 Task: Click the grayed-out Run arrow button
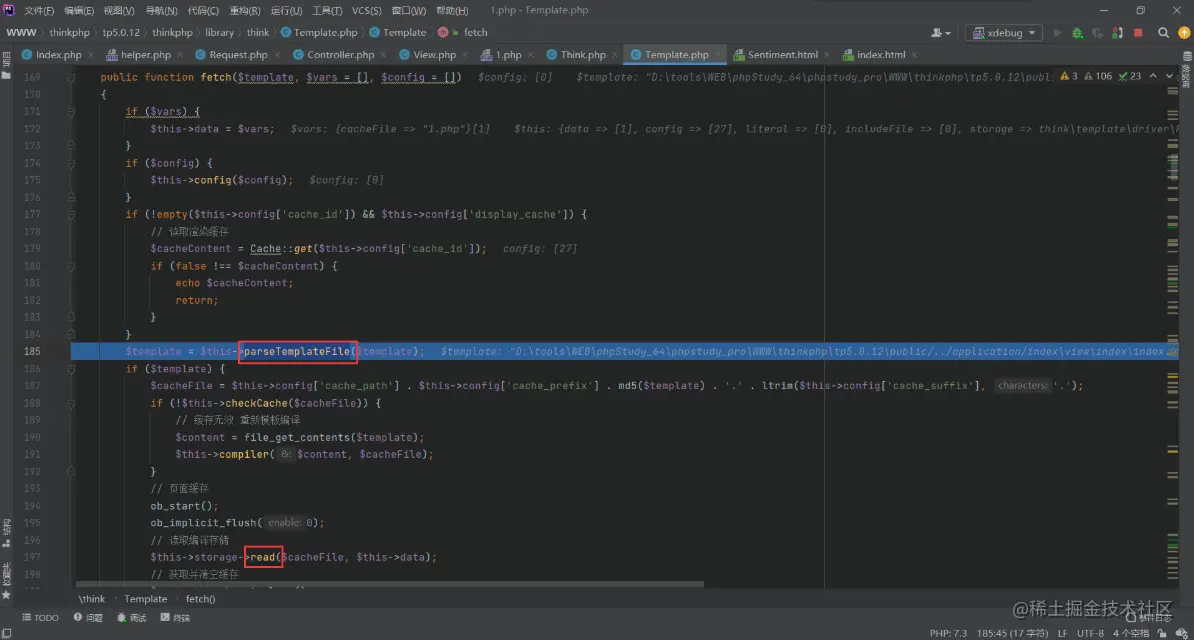click(1056, 33)
